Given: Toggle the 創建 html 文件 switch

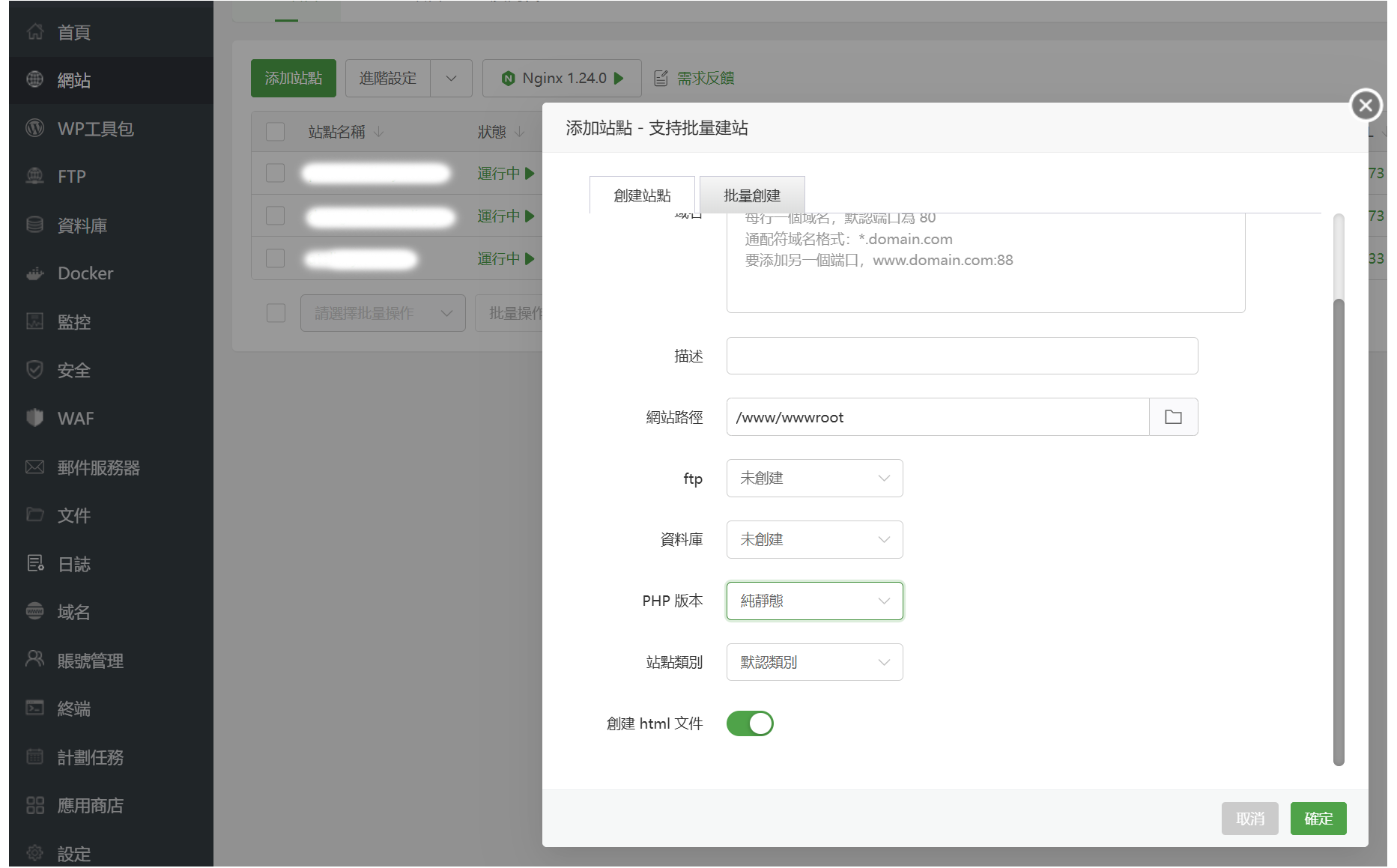Looking at the screenshot, I should click(x=750, y=723).
